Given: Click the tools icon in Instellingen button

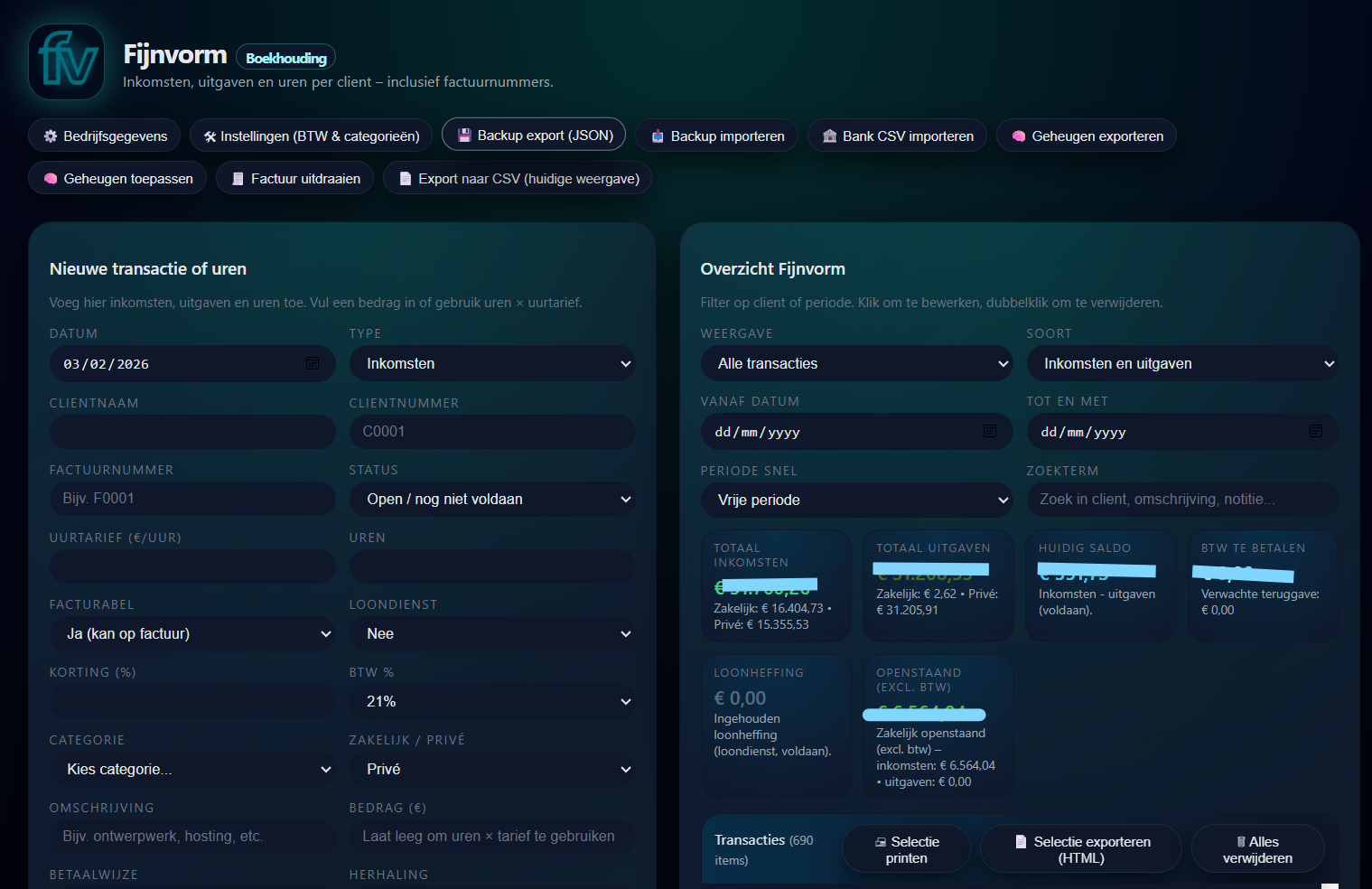Looking at the screenshot, I should (x=210, y=136).
